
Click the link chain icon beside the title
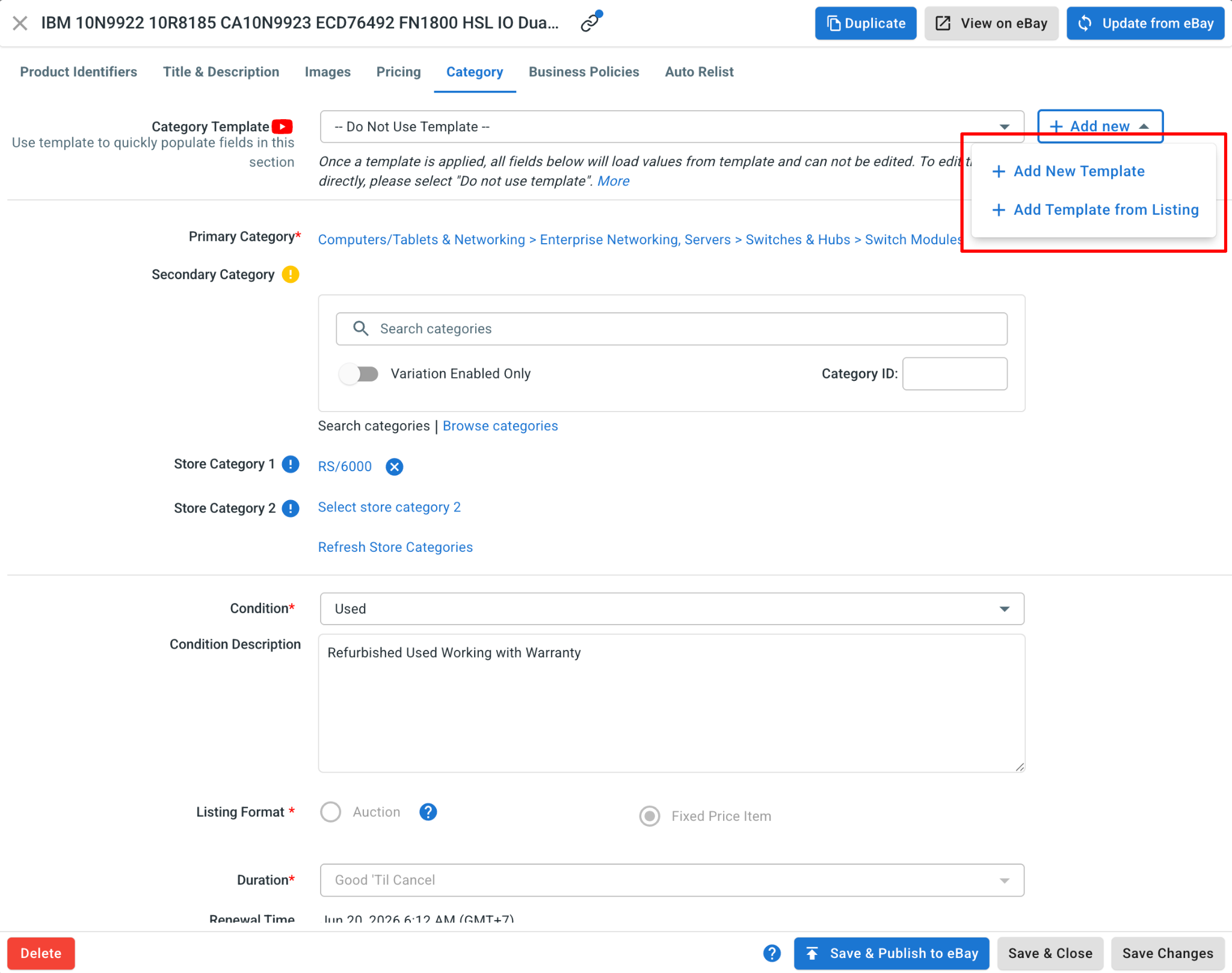click(591, 22)
